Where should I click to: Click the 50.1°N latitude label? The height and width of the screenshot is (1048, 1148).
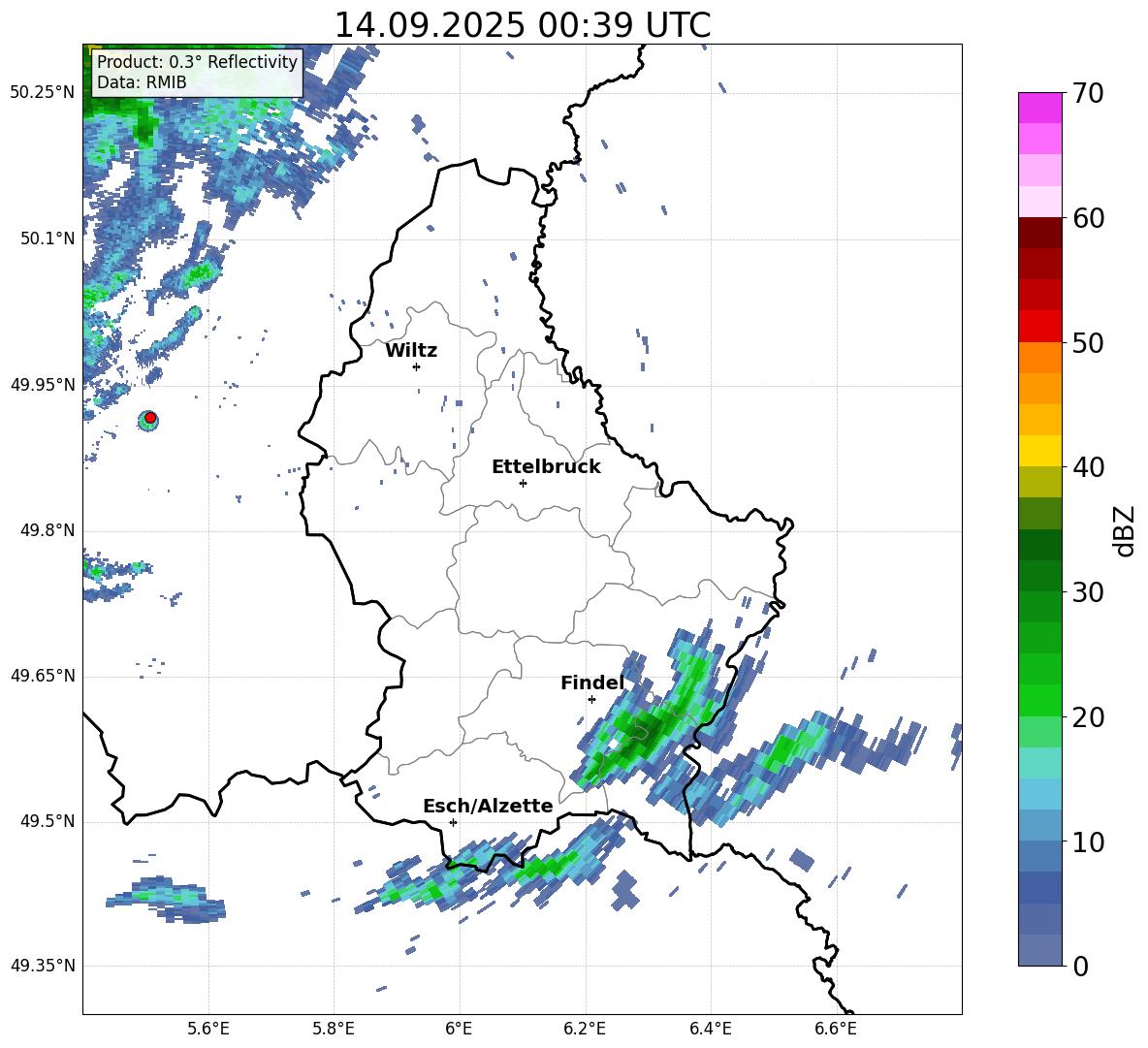[47, 238]
